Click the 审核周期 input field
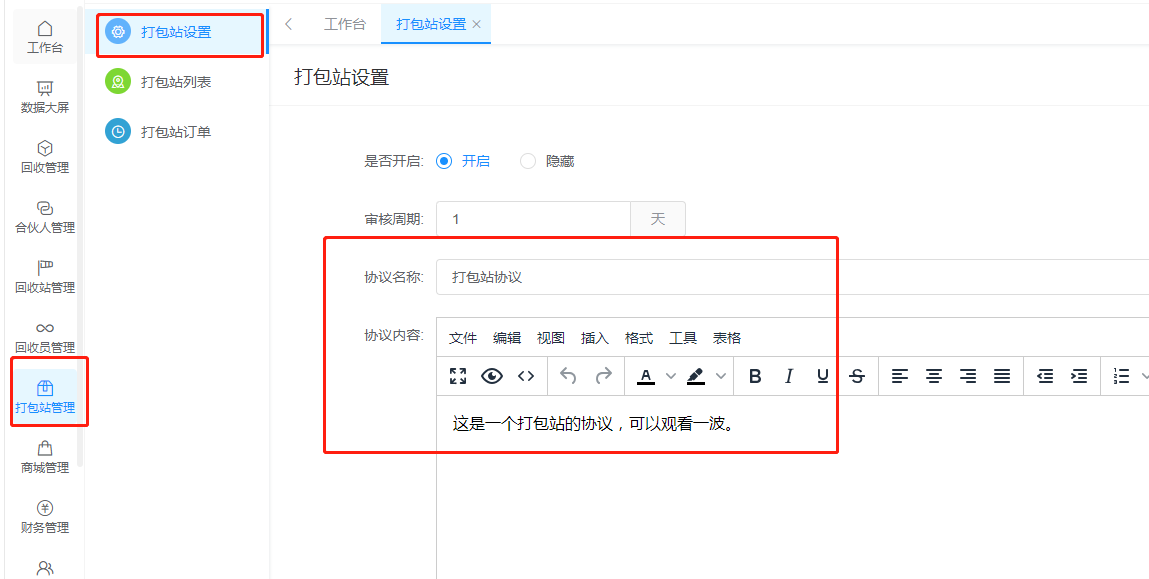The height and width of the screenshot is (579, 1149). point(533,219)
